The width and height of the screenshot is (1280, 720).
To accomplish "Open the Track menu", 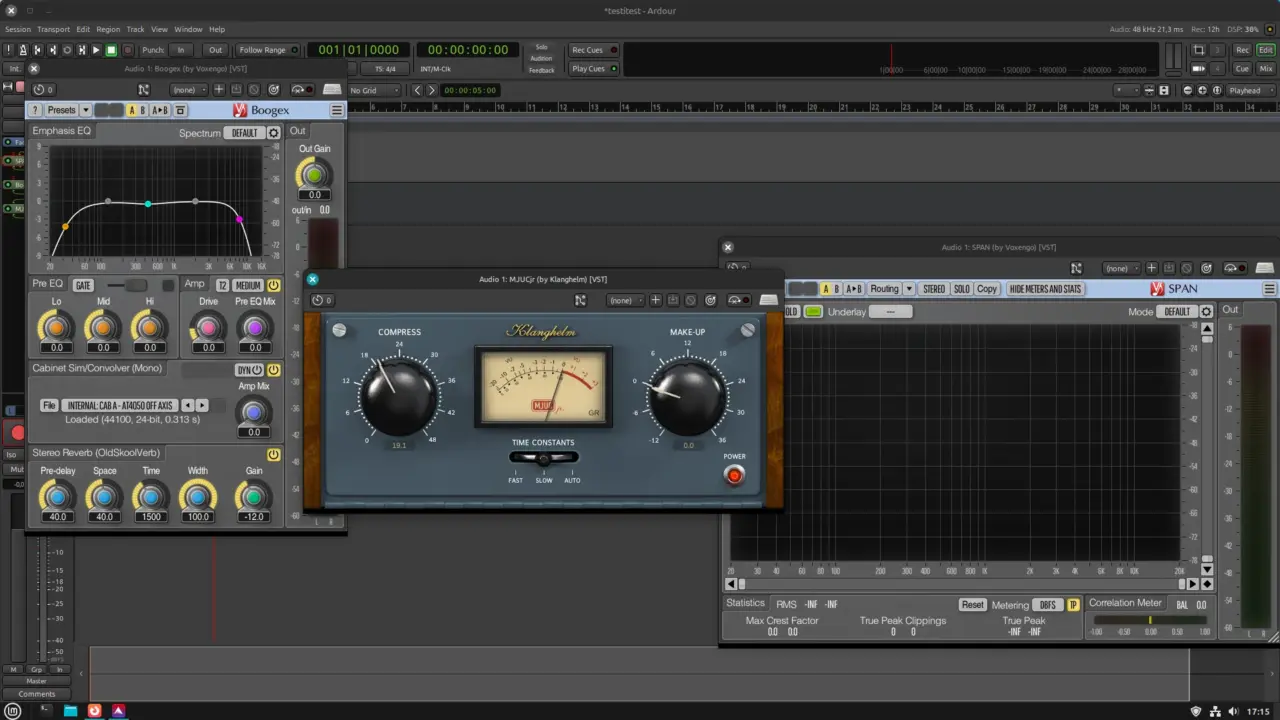I will pos(135,29).
